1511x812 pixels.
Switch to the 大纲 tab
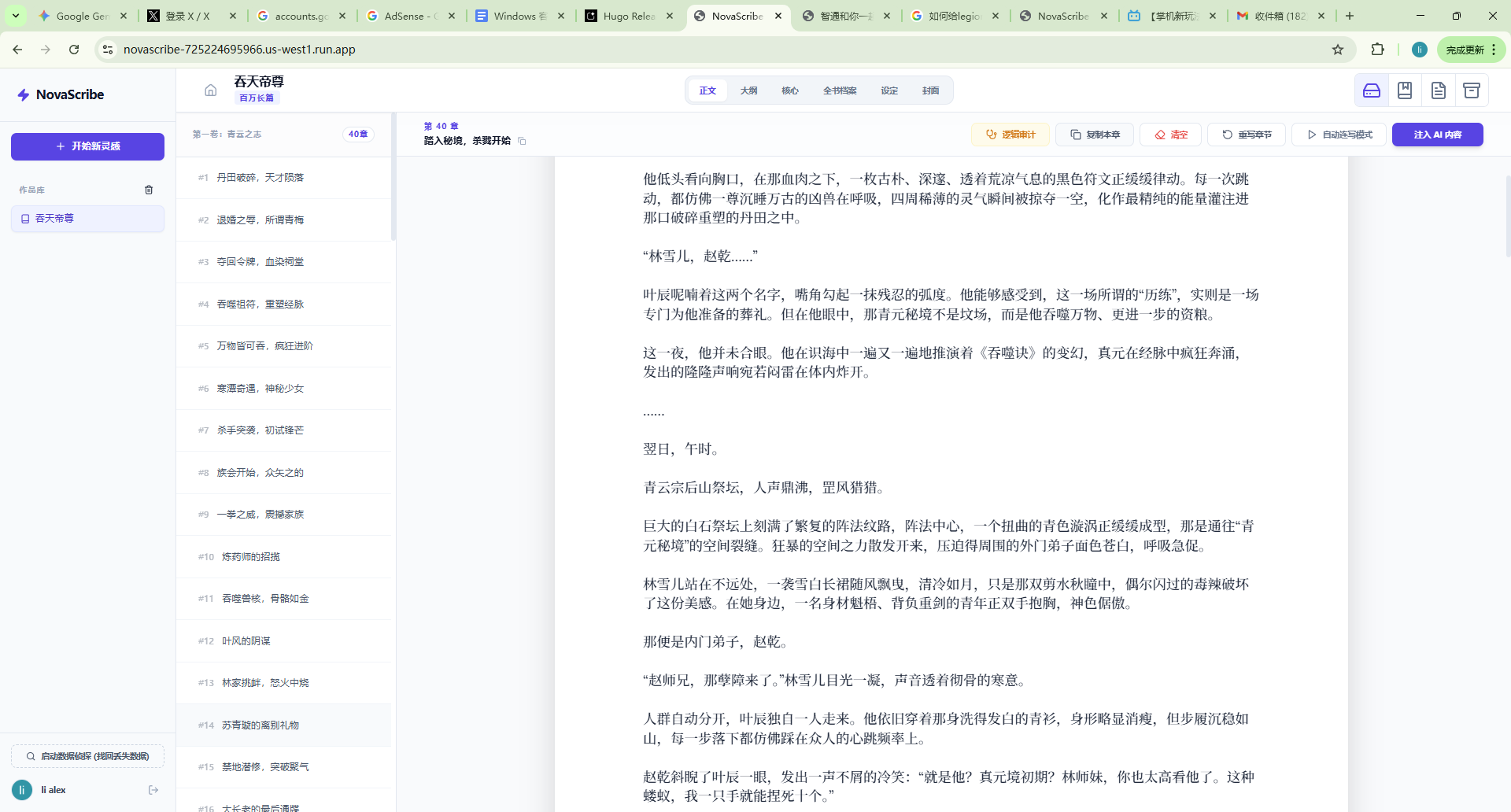tap(748, 90)
